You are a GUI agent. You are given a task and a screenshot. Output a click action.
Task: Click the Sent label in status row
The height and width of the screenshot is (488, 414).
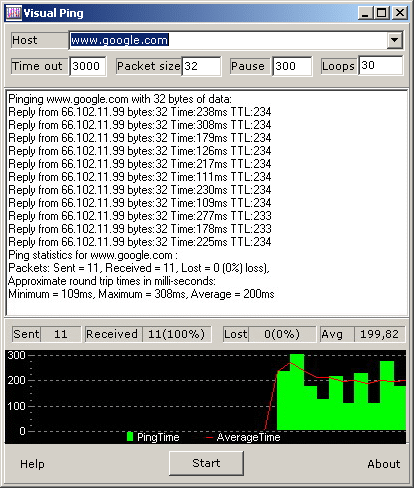coord(26,334)
